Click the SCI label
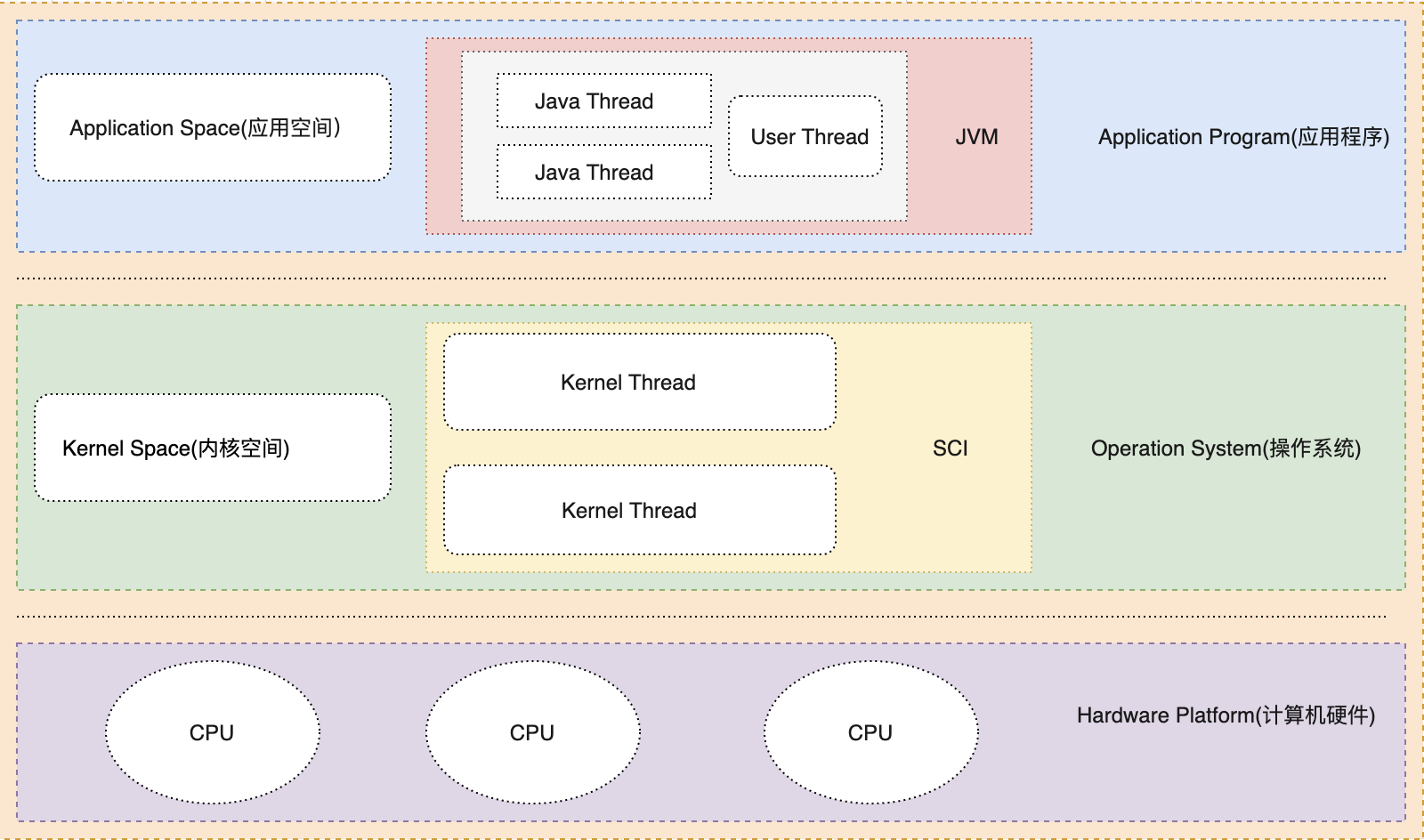The image size is (1424, 840). click(950, 448)
